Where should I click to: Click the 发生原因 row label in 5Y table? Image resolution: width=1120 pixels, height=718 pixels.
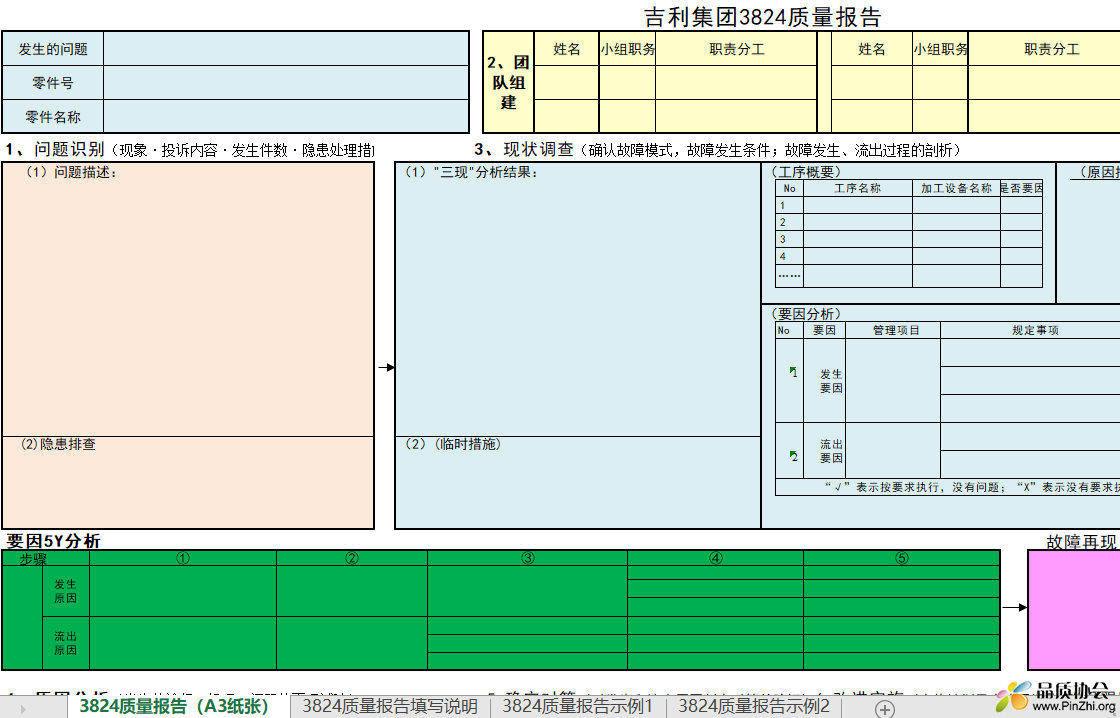(x=66, y=592)
